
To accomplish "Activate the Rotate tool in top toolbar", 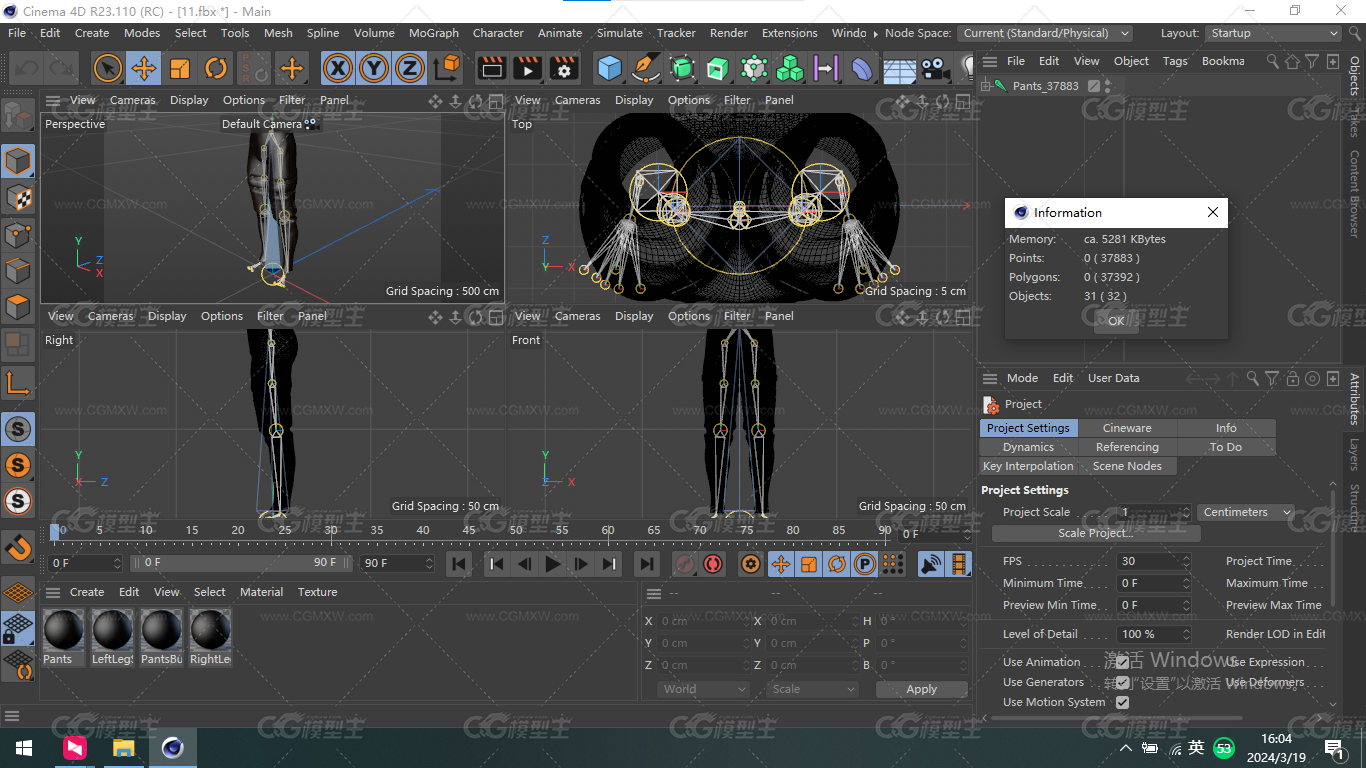I will tap(216, 68).
